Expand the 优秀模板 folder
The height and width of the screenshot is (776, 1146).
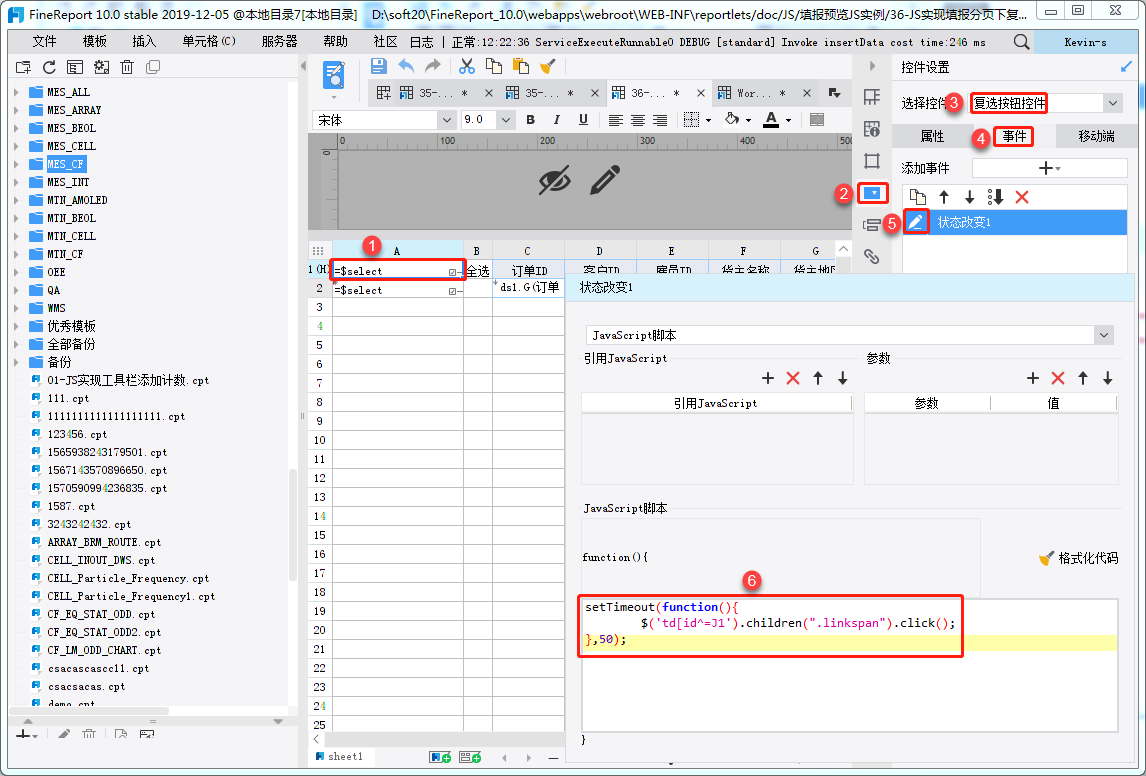coord(16,326)
